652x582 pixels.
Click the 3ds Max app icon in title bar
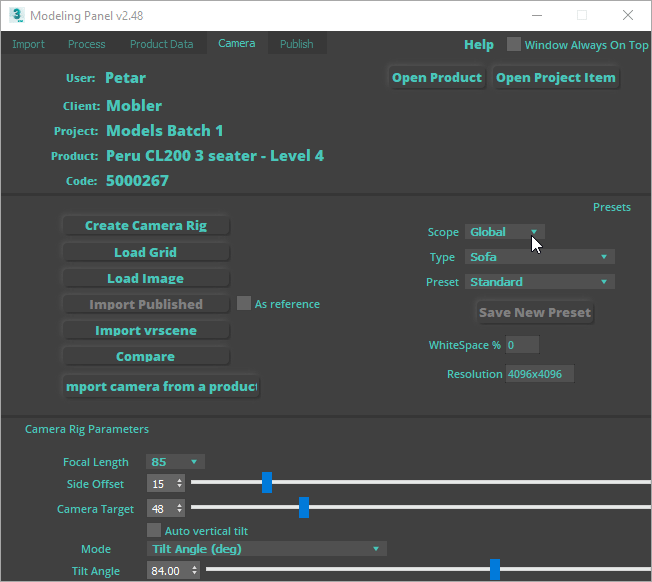click(15, 16)
